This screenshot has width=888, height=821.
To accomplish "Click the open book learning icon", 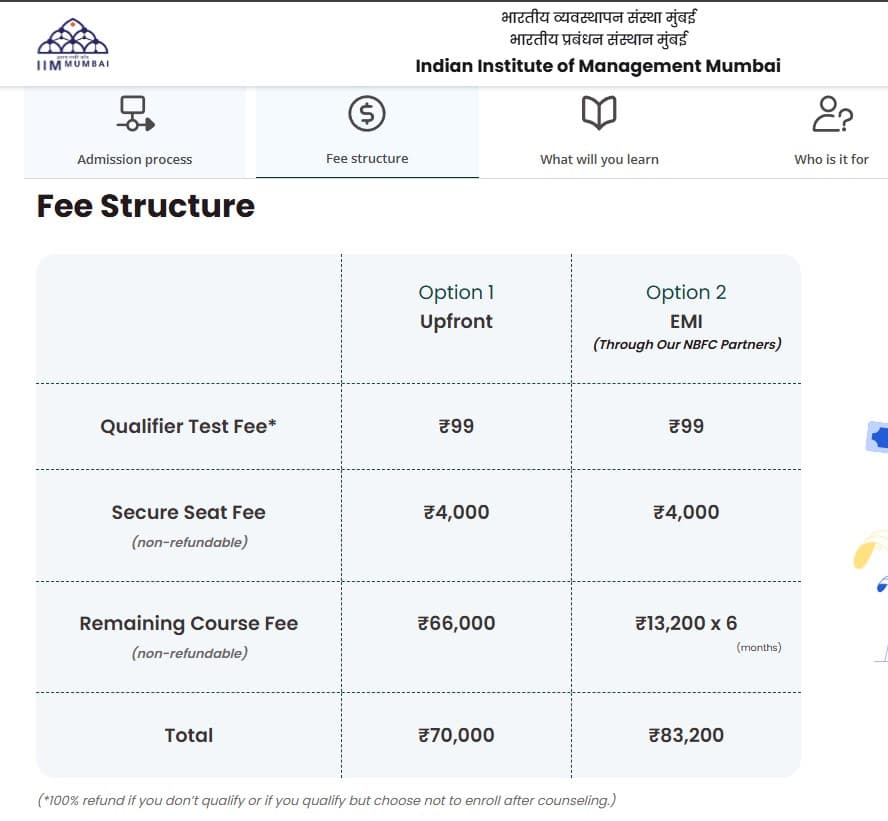I will click(599, 114).
